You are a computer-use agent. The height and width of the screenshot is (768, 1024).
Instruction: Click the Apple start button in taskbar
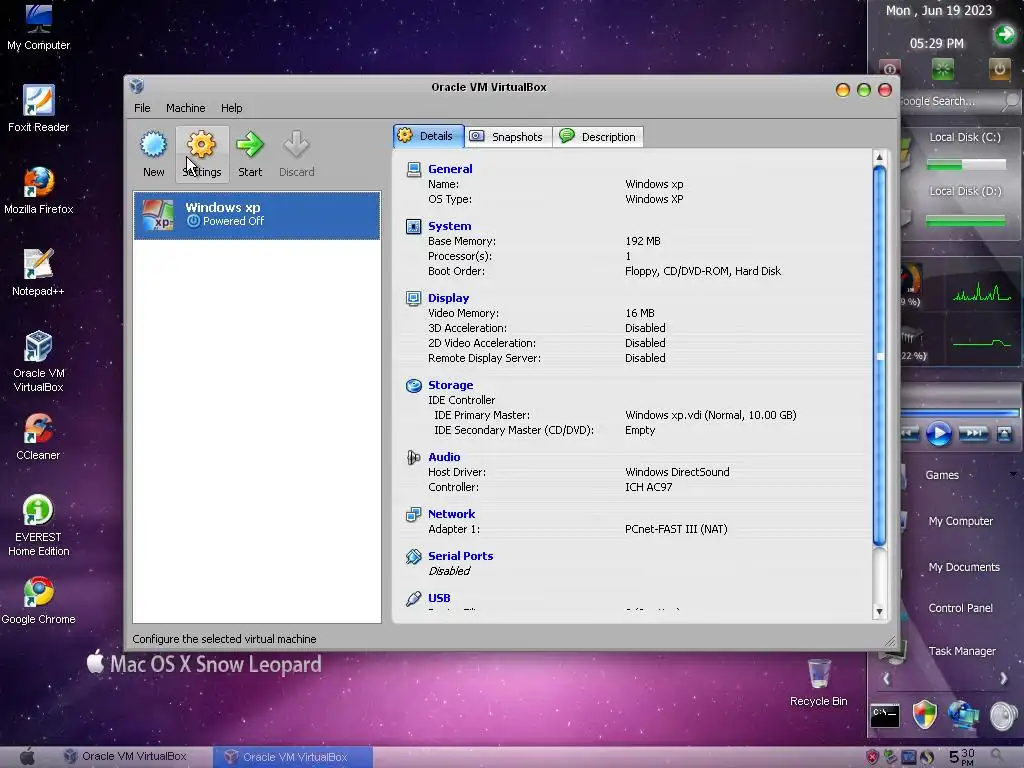pos(27,757)
